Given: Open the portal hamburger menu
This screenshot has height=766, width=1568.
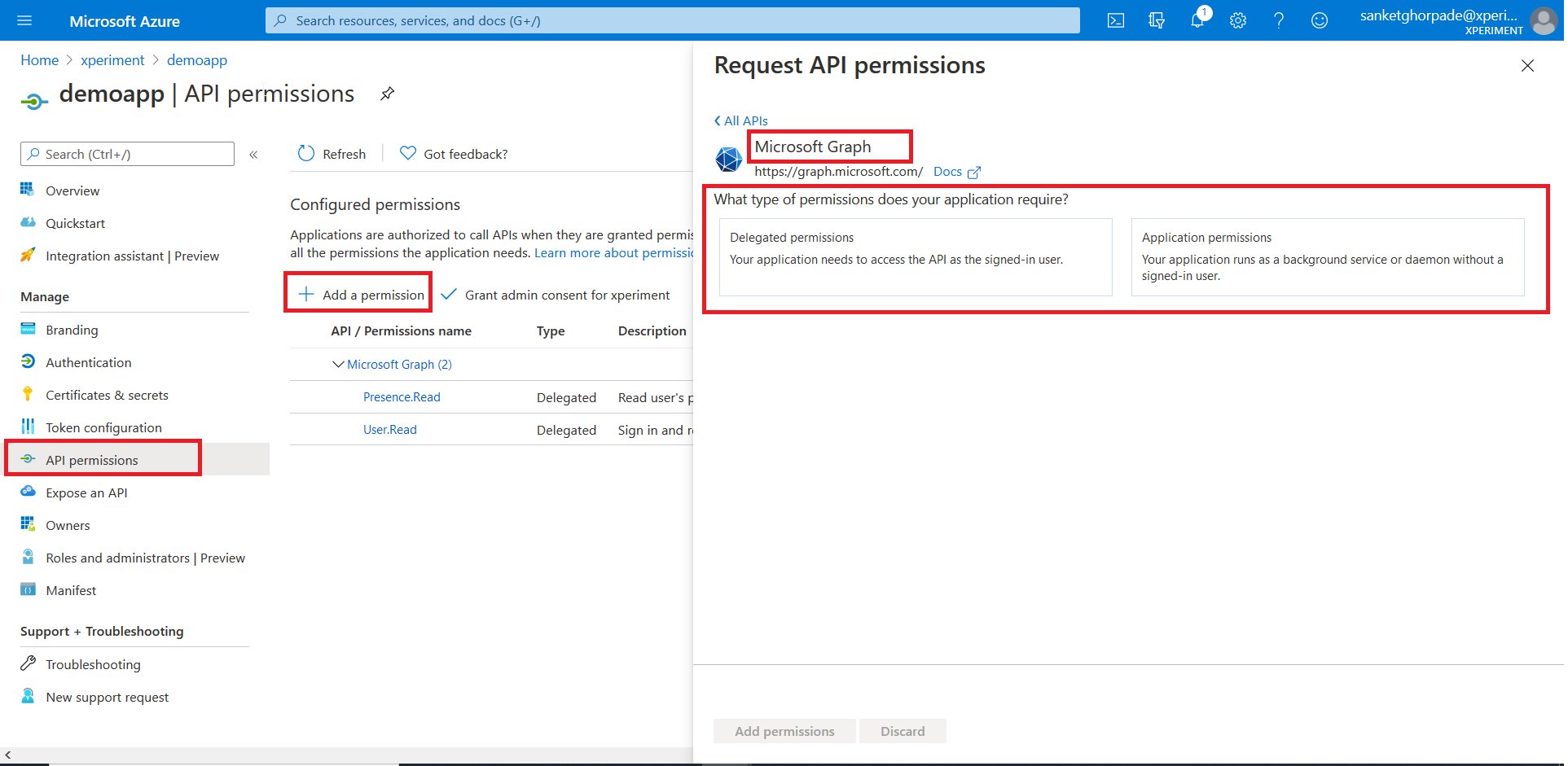Looking at the screenshot, I should (24, 21).
